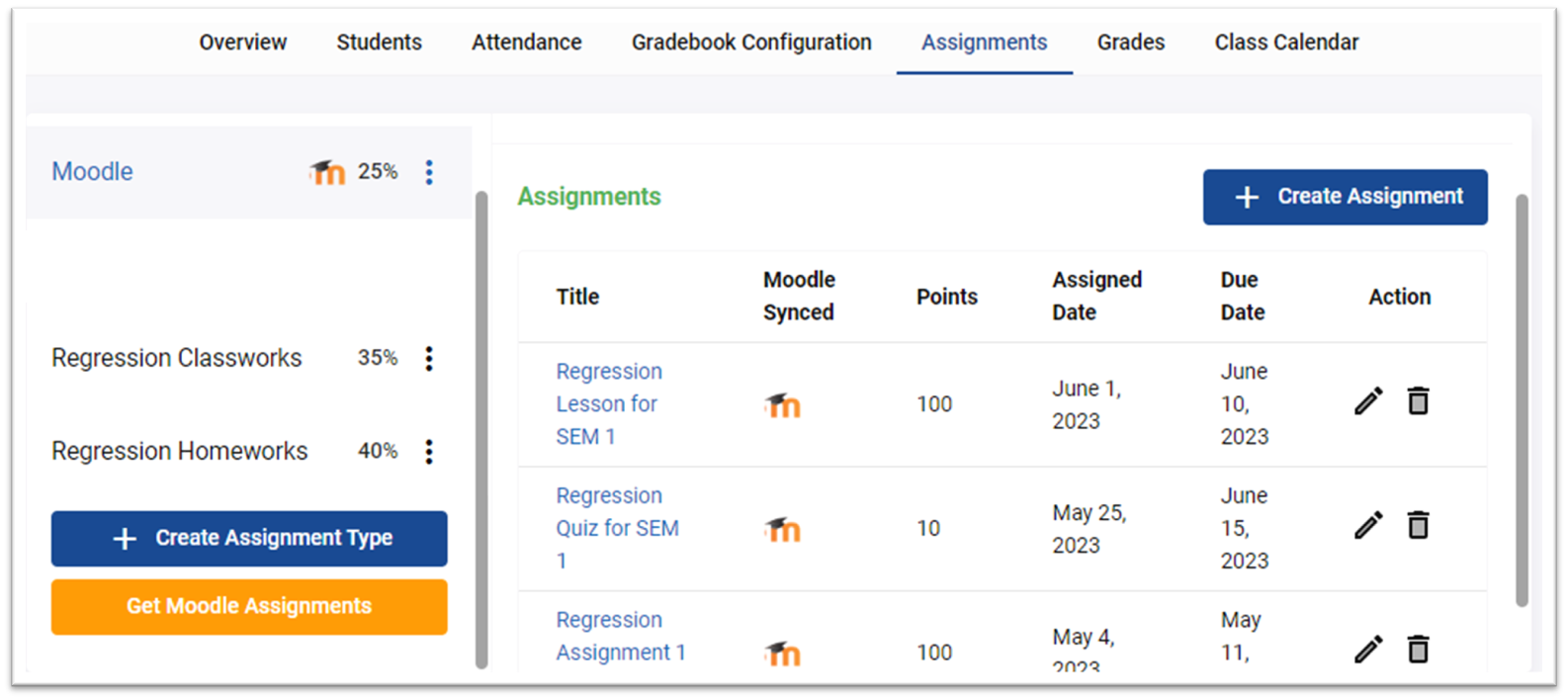Click Moodle synced icon in Regression Quiz row
The width and height of the screenshot is (1568, 700).
tap(782, 529)
